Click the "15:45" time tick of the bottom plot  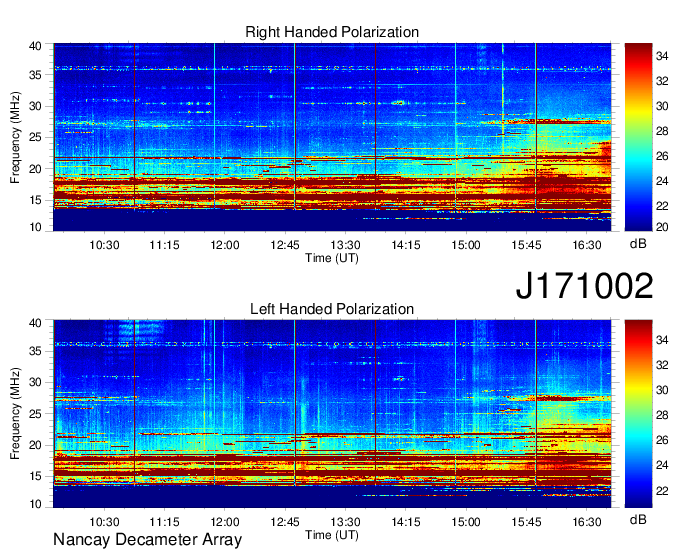(x=526, y=522)
